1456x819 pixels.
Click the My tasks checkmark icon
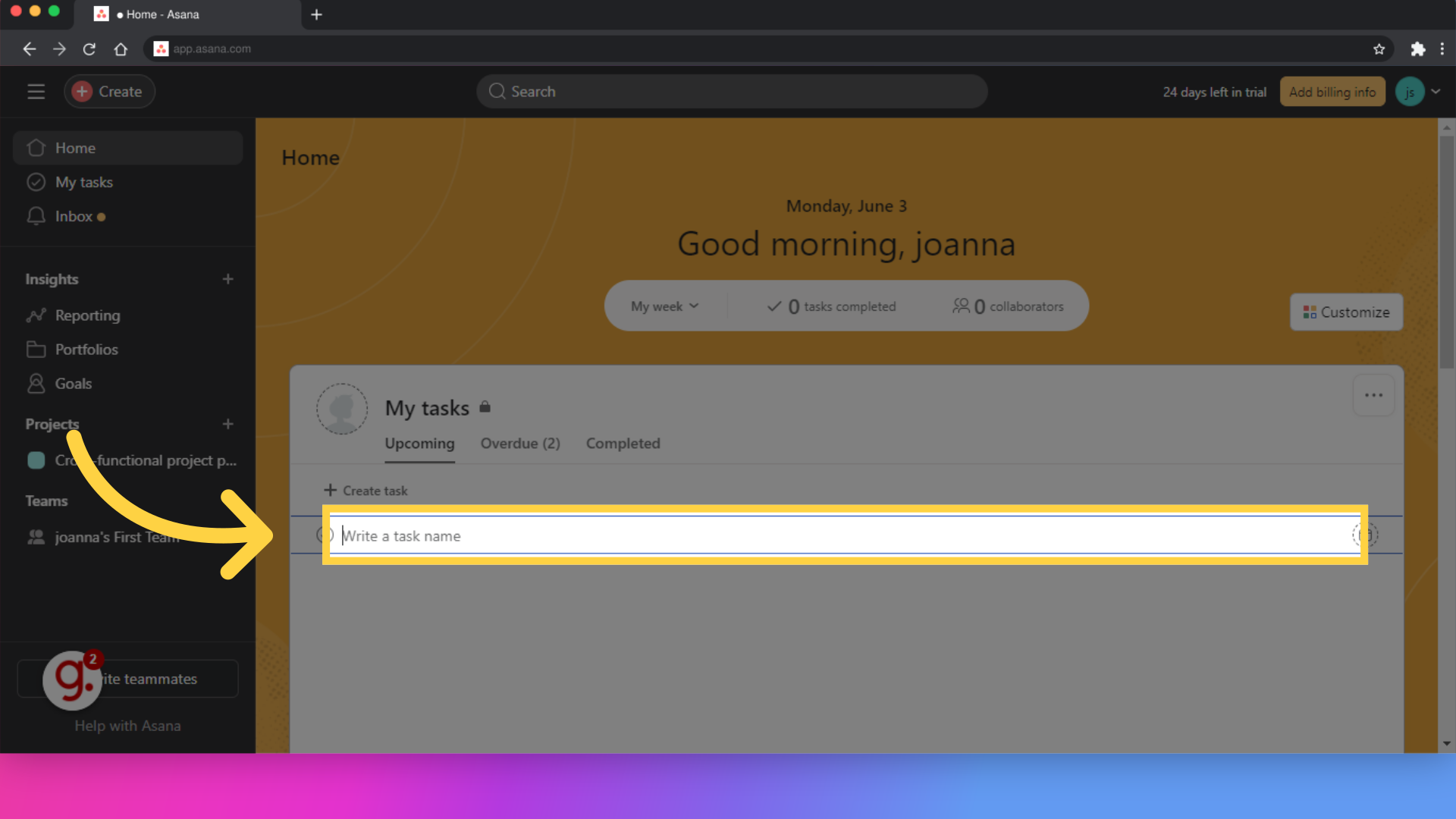pos(36,182)
